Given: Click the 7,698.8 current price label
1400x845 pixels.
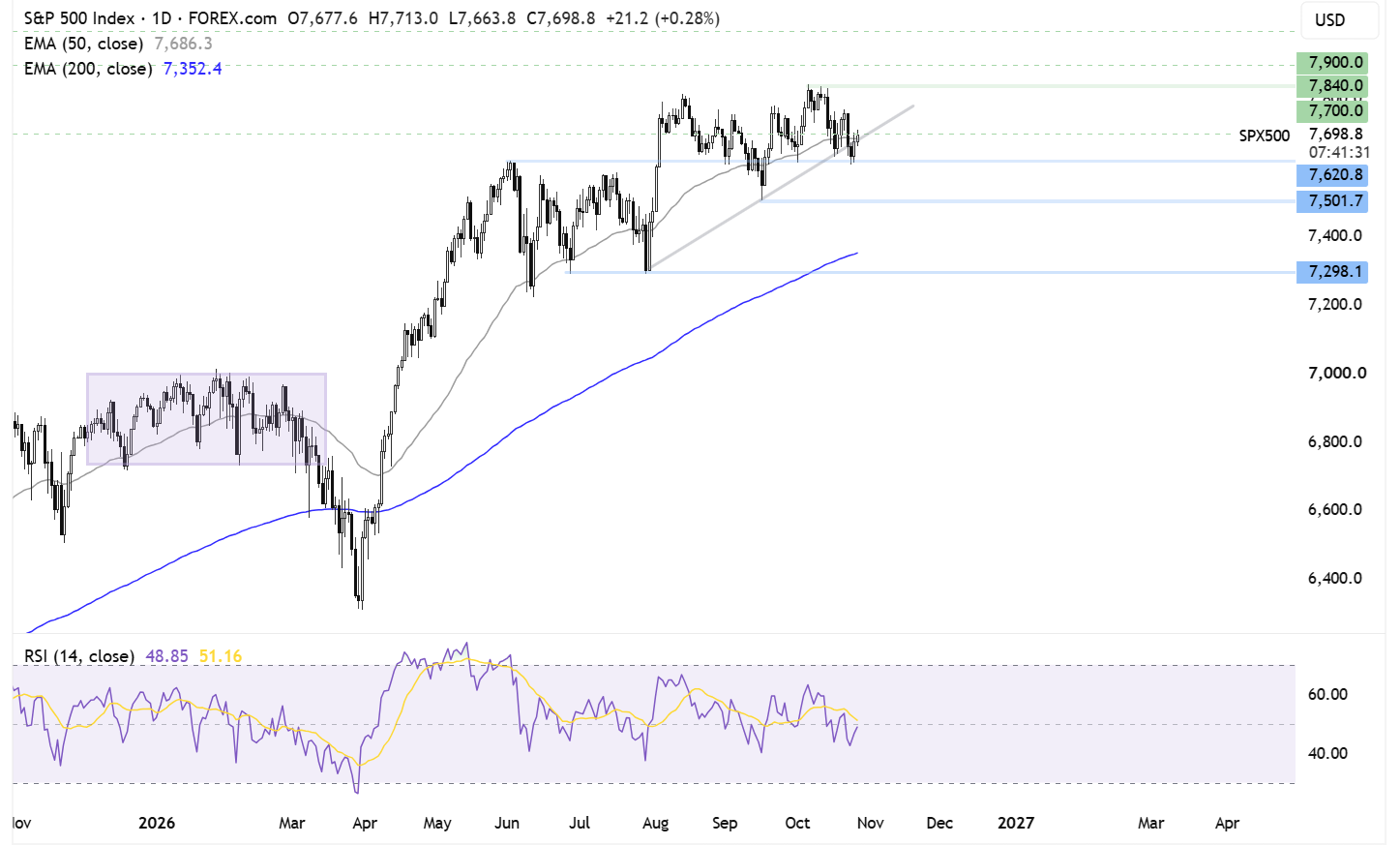Looking at the screenshot, I should tap(1335, 135).
